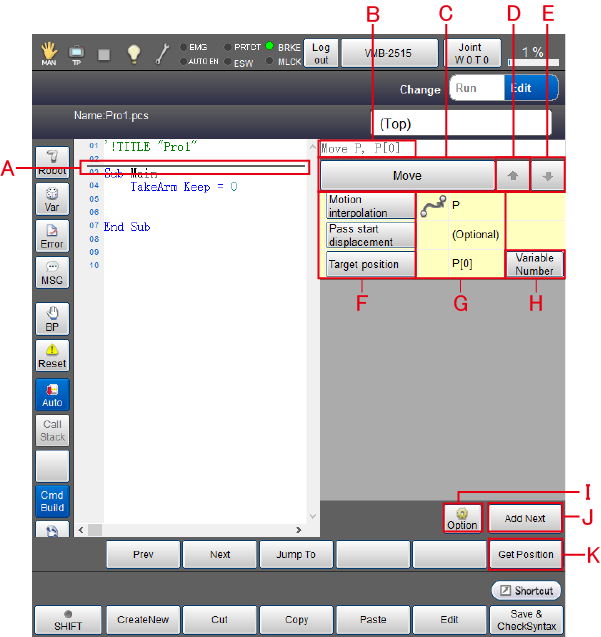Switch the mode toggle to Run
The width and height of the screenshot is (601, 637).
point(467,88)
